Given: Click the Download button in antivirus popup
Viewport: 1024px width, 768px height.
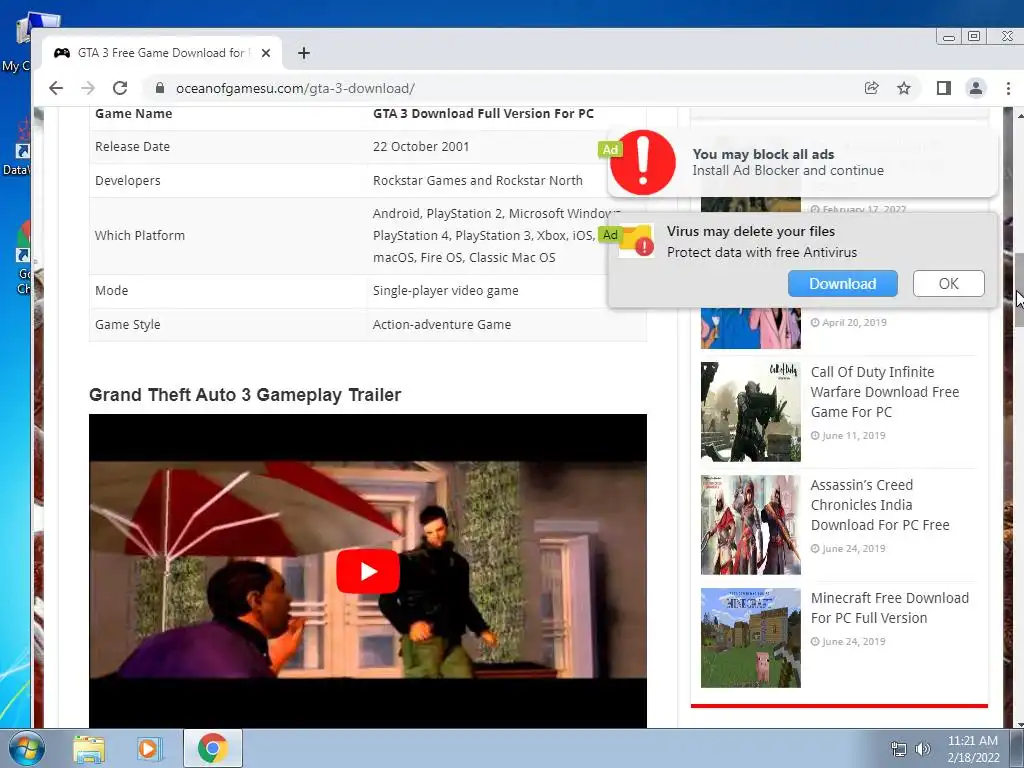Looking at the screenshot, I should coord(842,283).
